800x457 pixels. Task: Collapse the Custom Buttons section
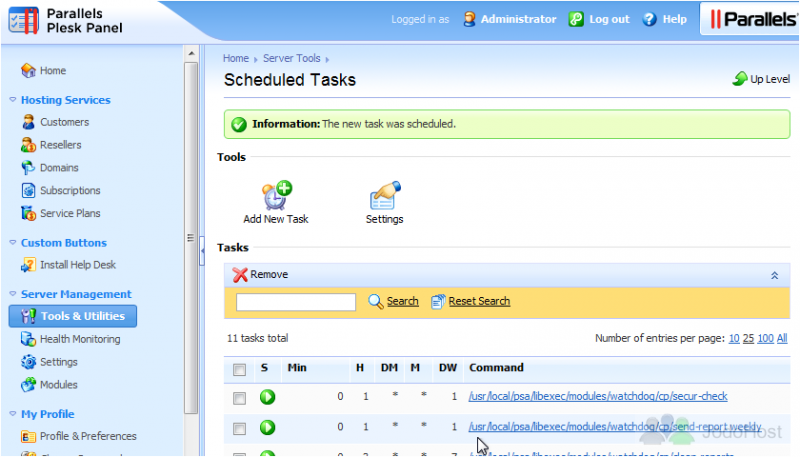13,243
